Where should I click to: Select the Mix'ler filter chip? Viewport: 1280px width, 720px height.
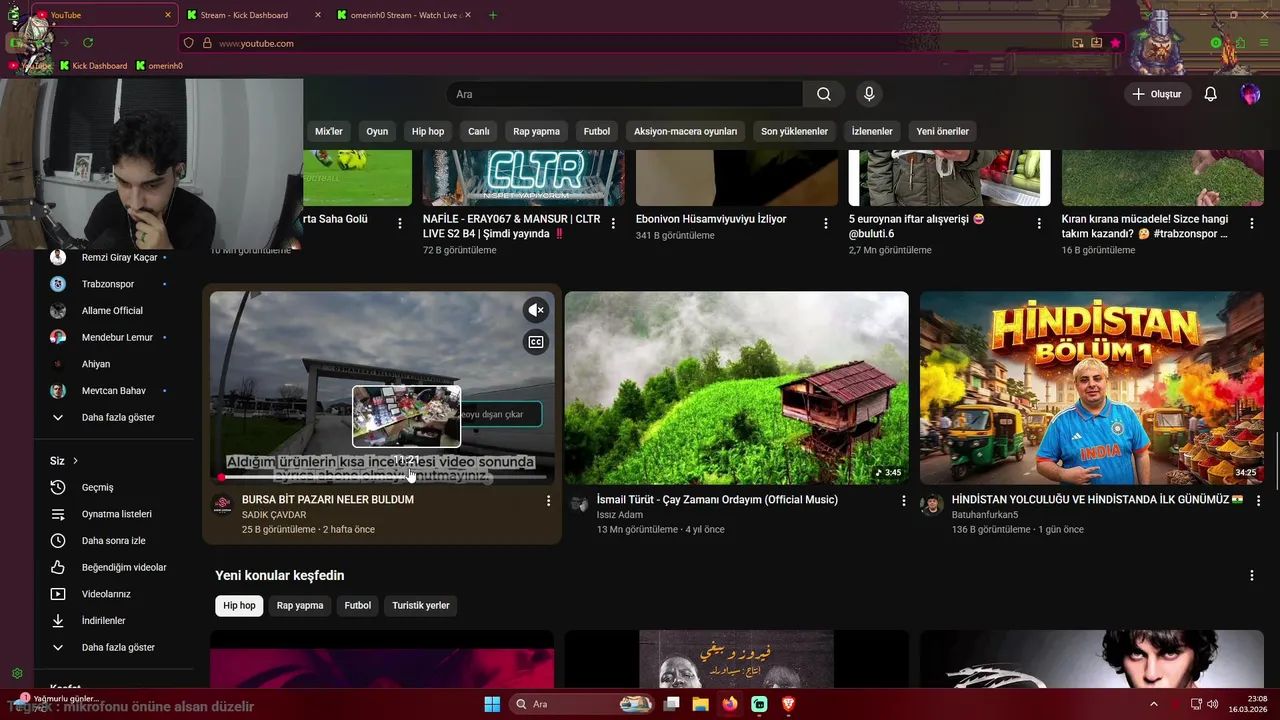(329, 131)
